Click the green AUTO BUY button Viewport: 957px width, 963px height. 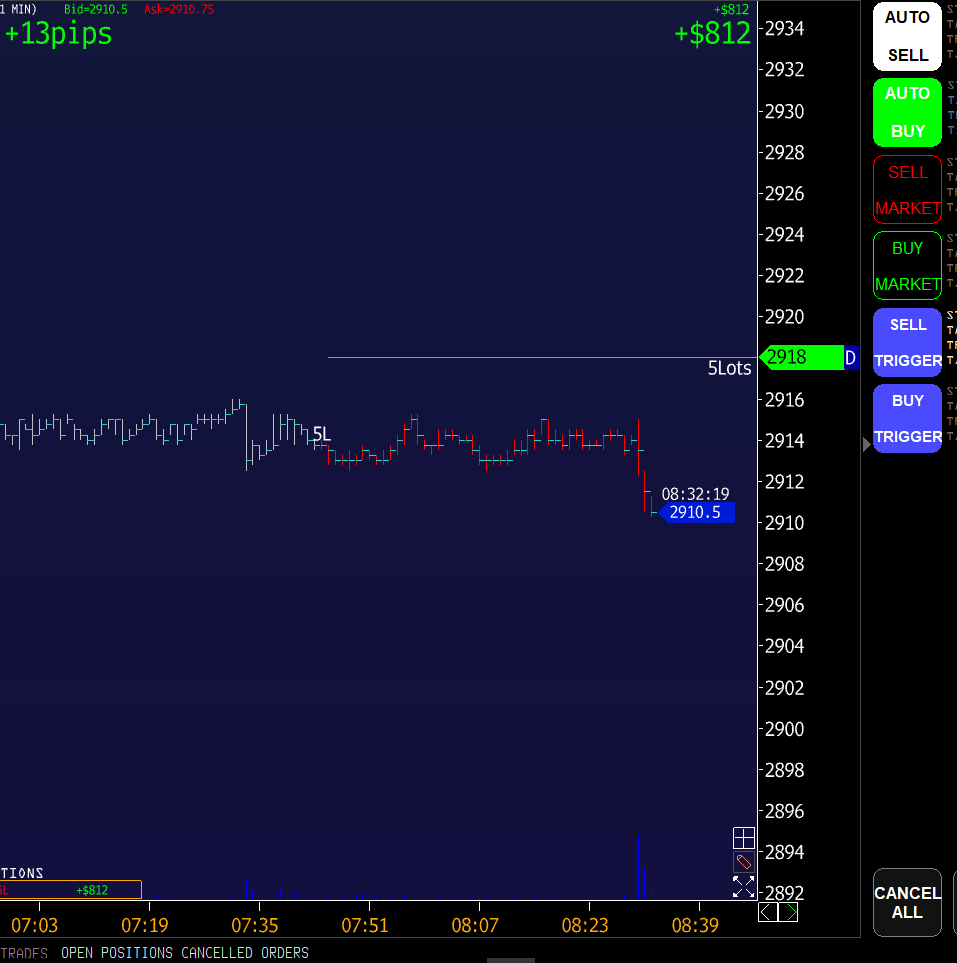coord(907,112)
